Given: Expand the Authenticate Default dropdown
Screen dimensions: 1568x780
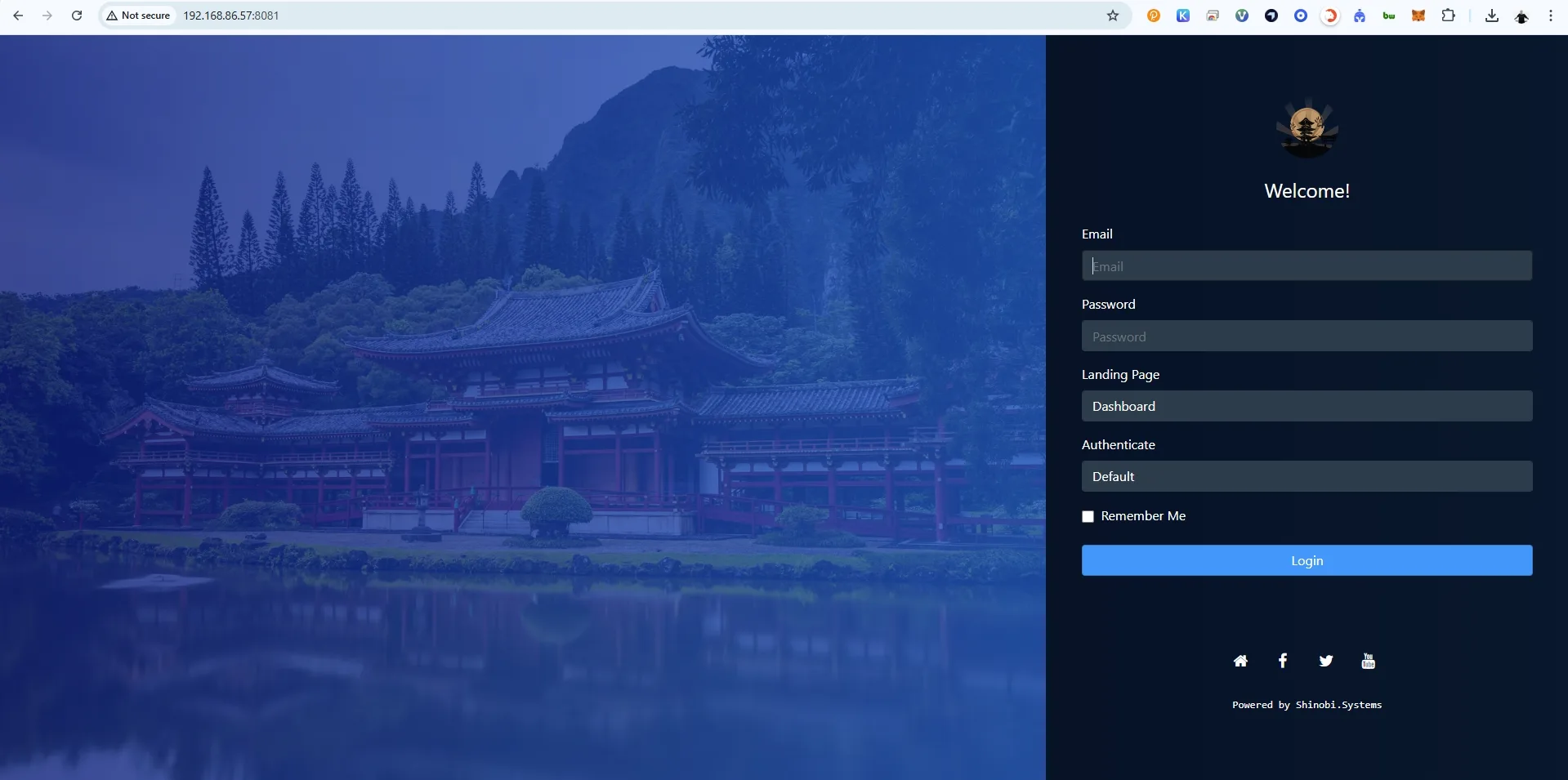Looking at the screenshot, I should [x=1307, y=476].
